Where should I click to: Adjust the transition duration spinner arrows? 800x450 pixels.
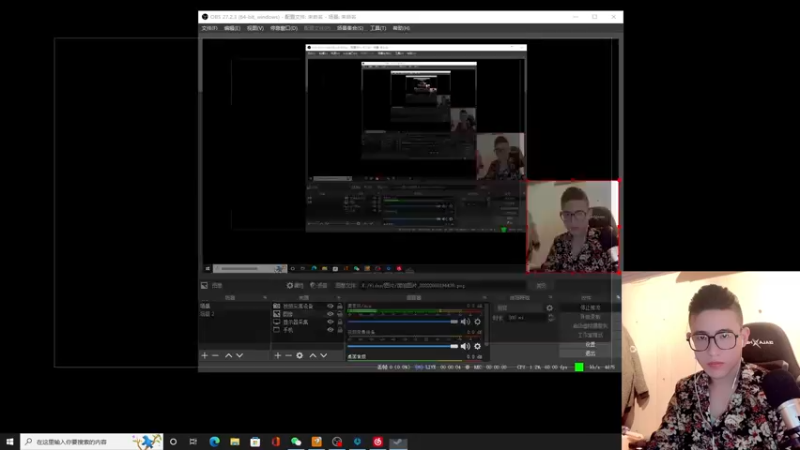pyautogui.click(x=551, y=318)
